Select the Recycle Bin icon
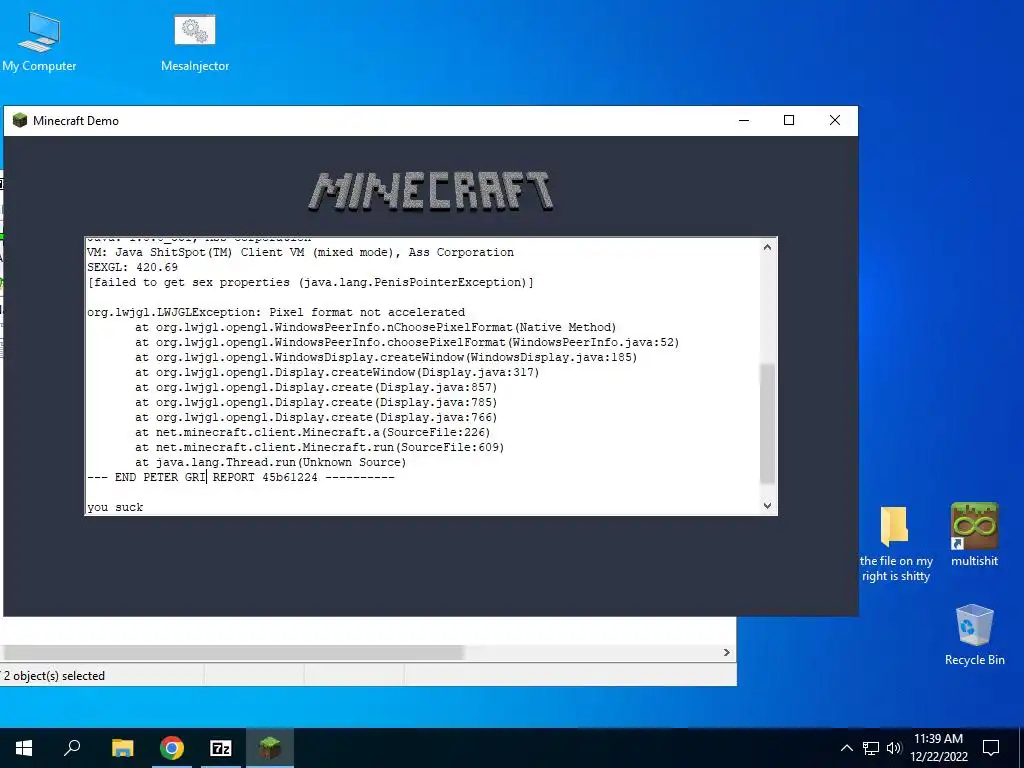1024x768 pixels. pos(974,635)
